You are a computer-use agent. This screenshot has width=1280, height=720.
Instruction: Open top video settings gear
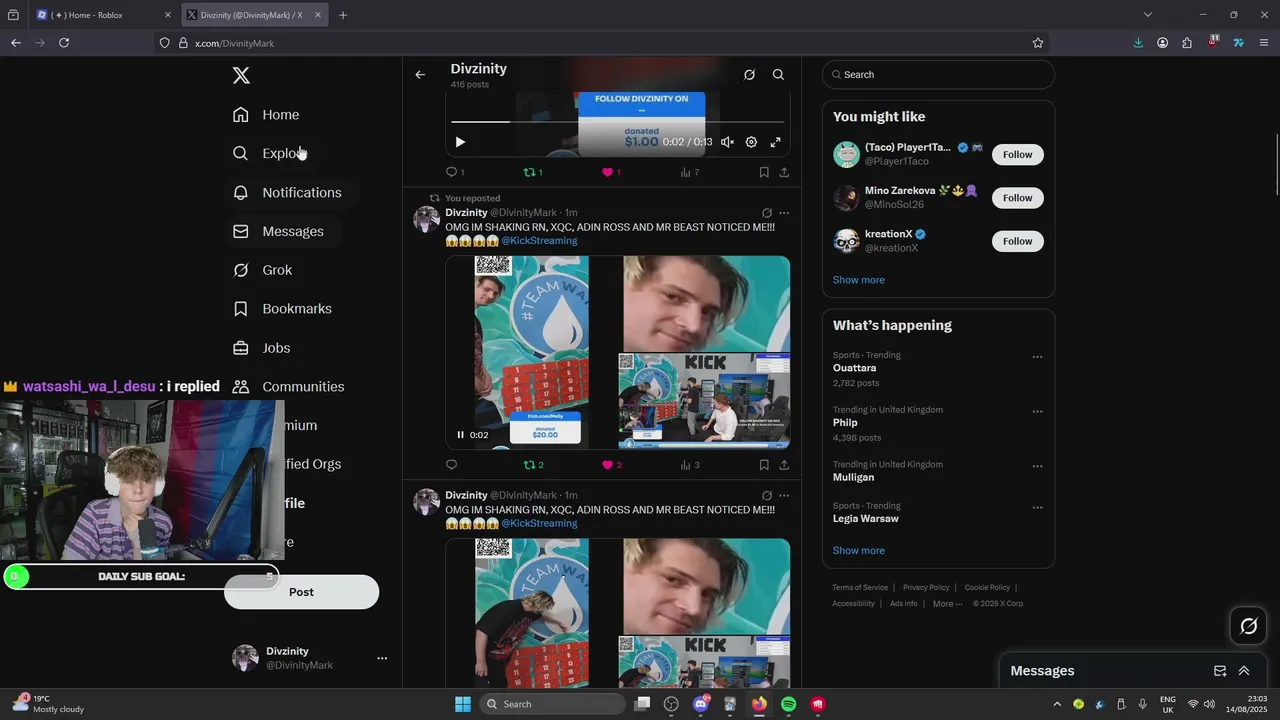[x=751, y=142]
